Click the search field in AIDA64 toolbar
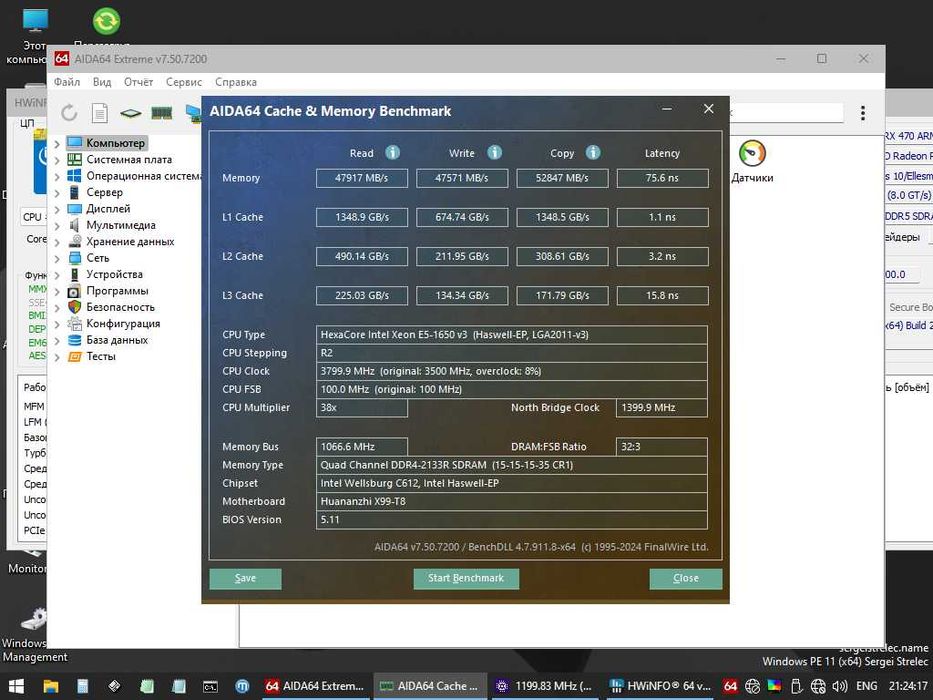The width and height of the screenshot is (933, 700). 785,112
